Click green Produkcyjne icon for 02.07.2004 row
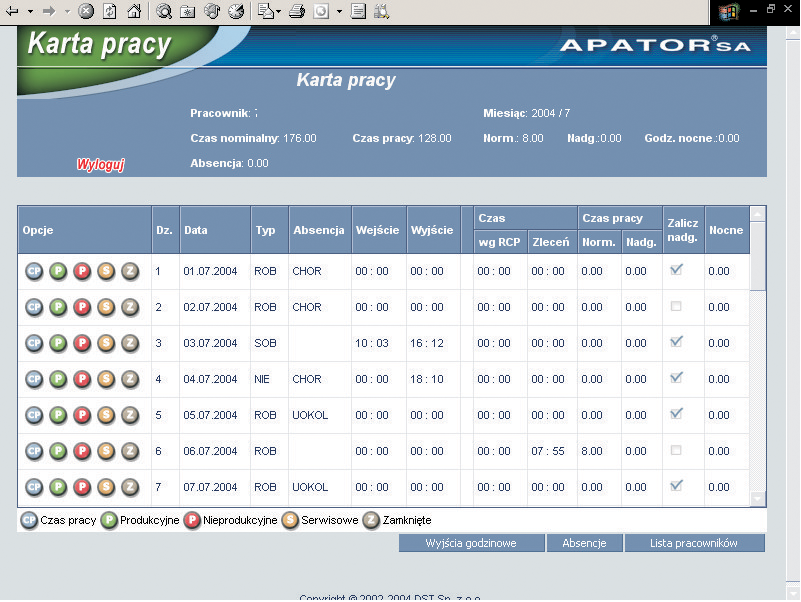 click(58, 307)
